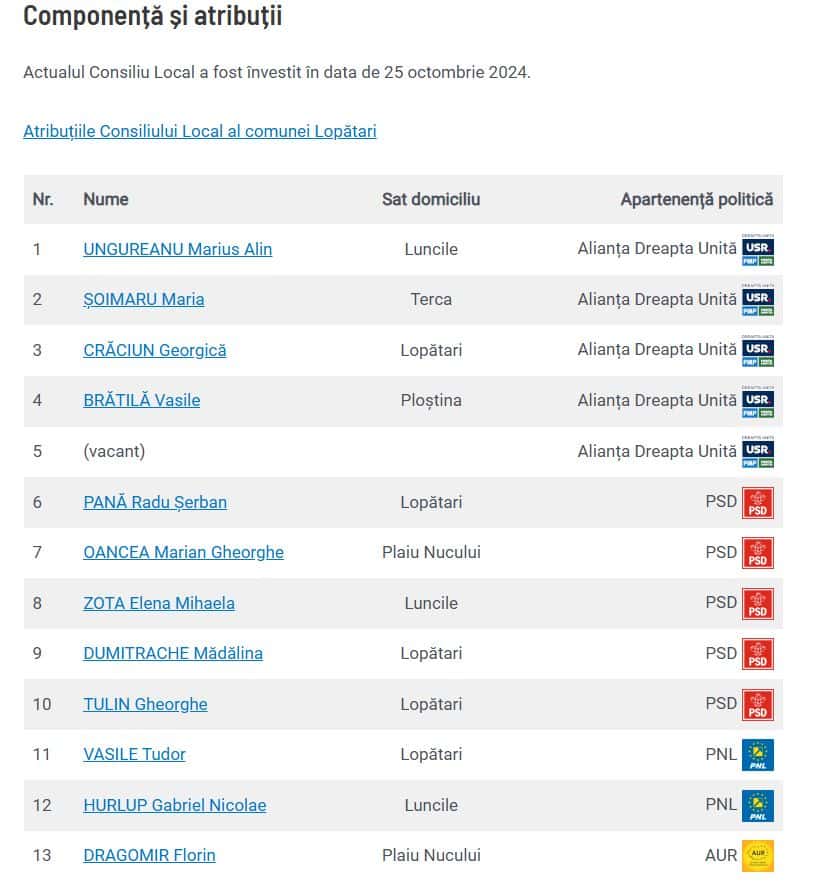Open BRĂTILĂ Vasile councillor link

[141, 400]
